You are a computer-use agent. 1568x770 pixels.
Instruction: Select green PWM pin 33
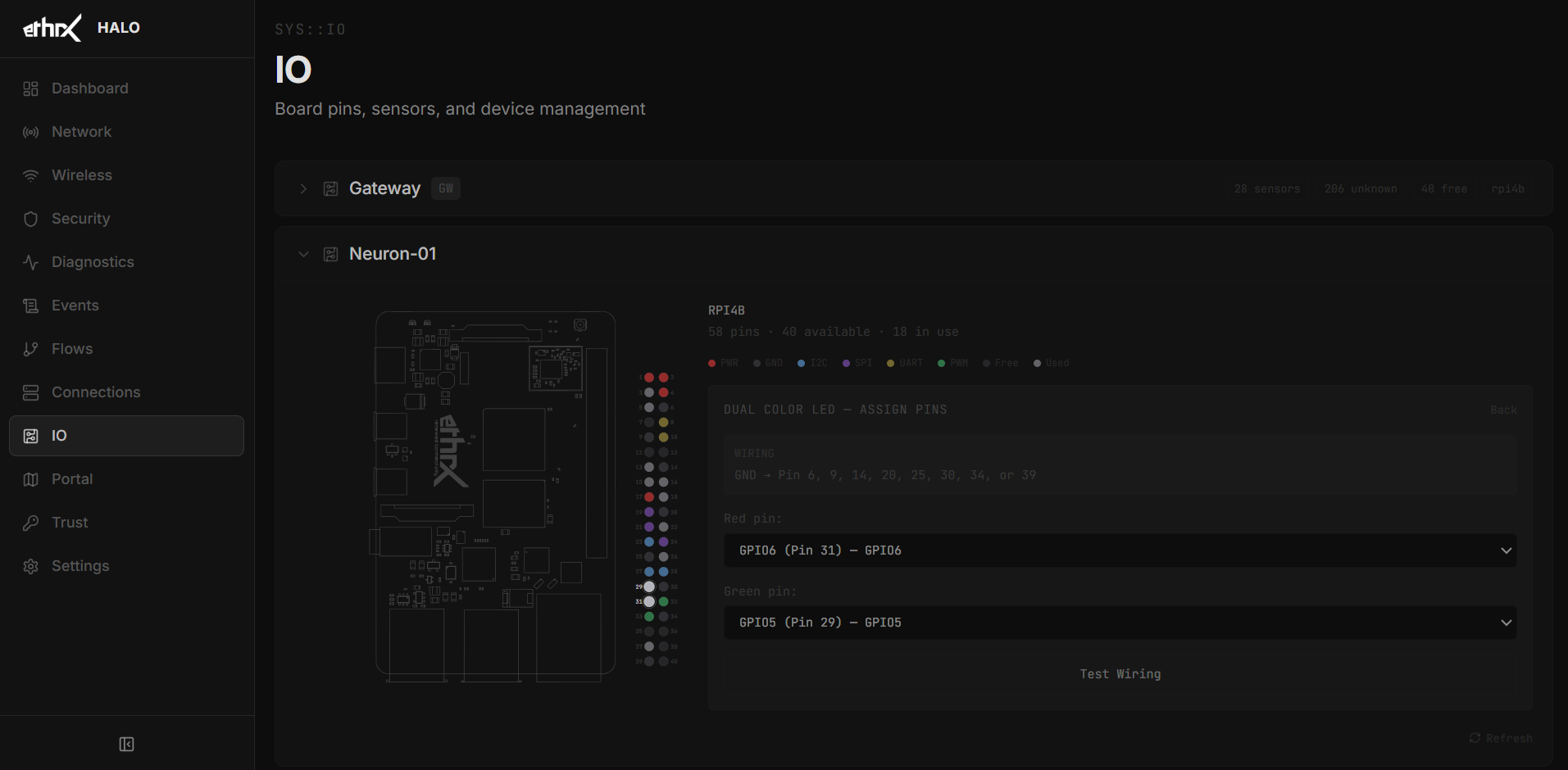click(x=649, y=616)
